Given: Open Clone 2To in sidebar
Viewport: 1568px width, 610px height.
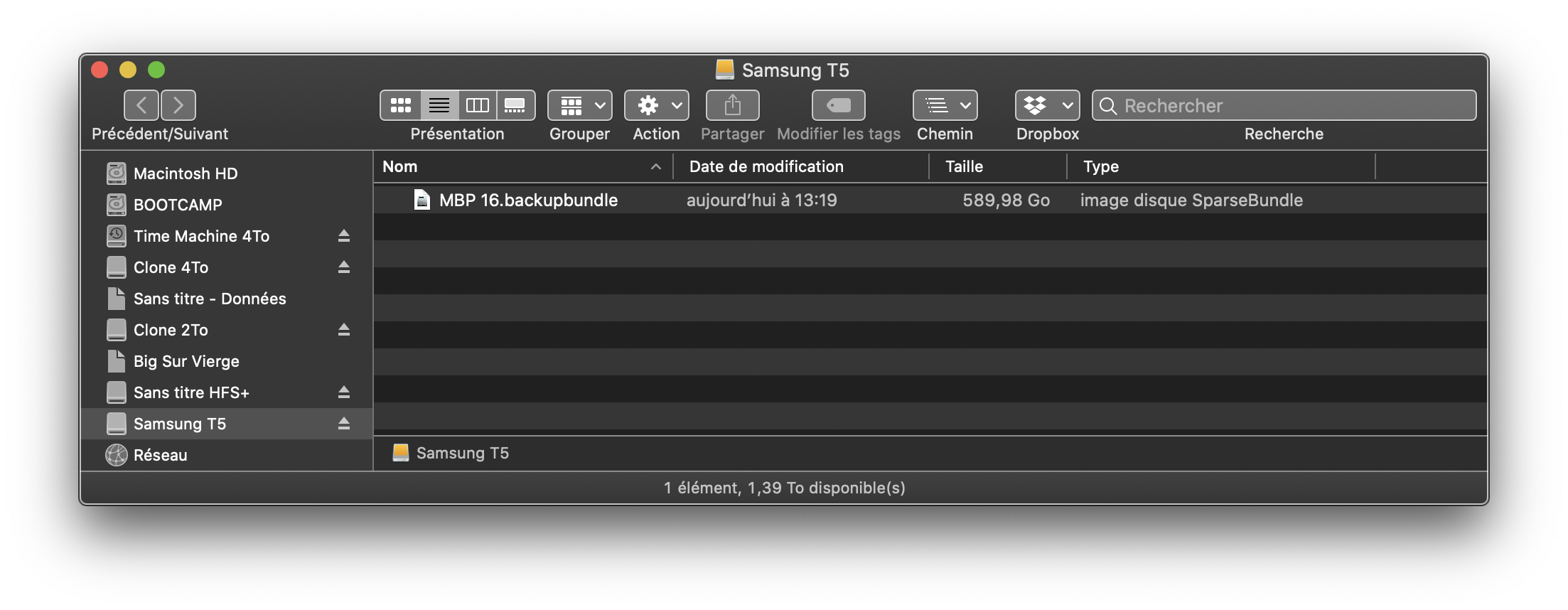Looking at the screenshot, I should pyautogui.click(x=227, y=330).
